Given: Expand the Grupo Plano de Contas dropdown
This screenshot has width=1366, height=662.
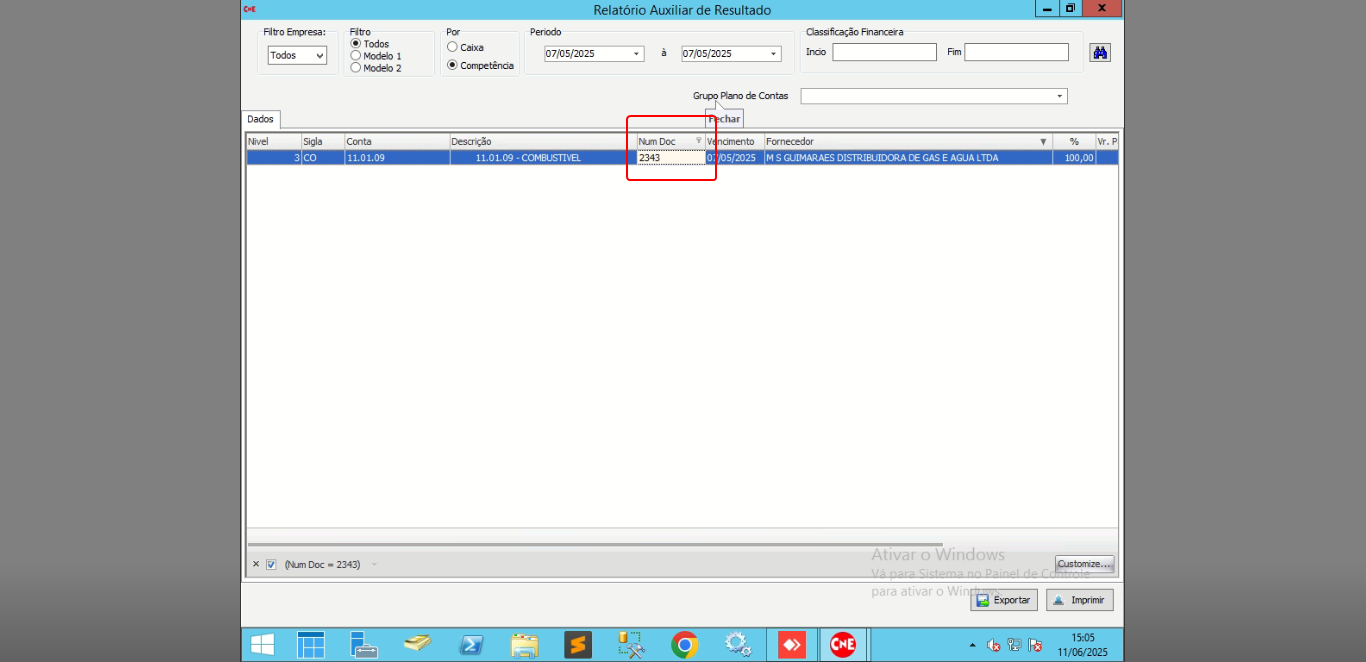Looking at the screenshot, I should [x=1059, y=97].
